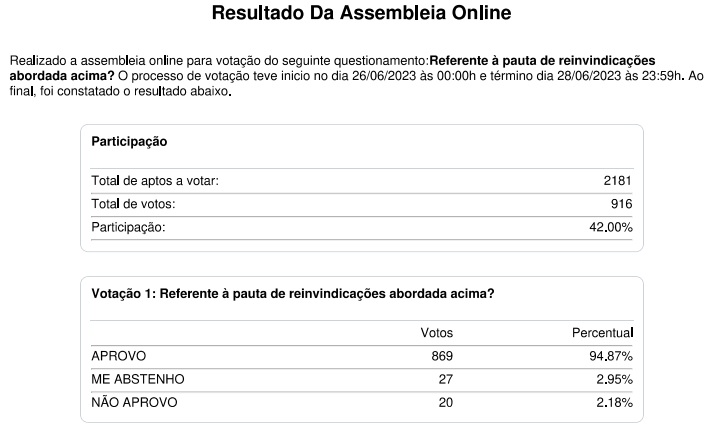This screenshot has height=425, width=710.
Task: Click the total votes value 916
Action: (622, 204)
